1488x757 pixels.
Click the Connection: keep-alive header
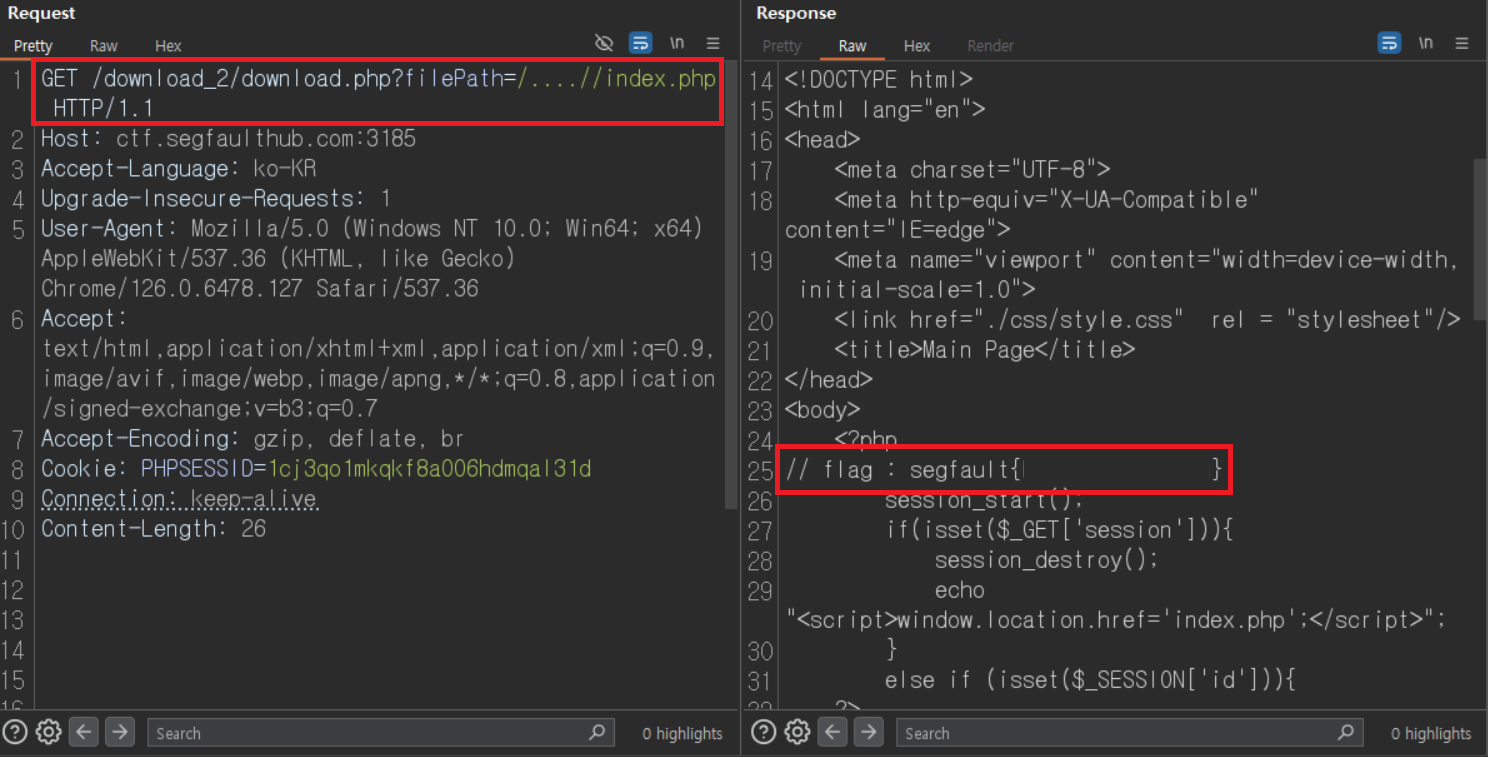[x=179, y=499]
